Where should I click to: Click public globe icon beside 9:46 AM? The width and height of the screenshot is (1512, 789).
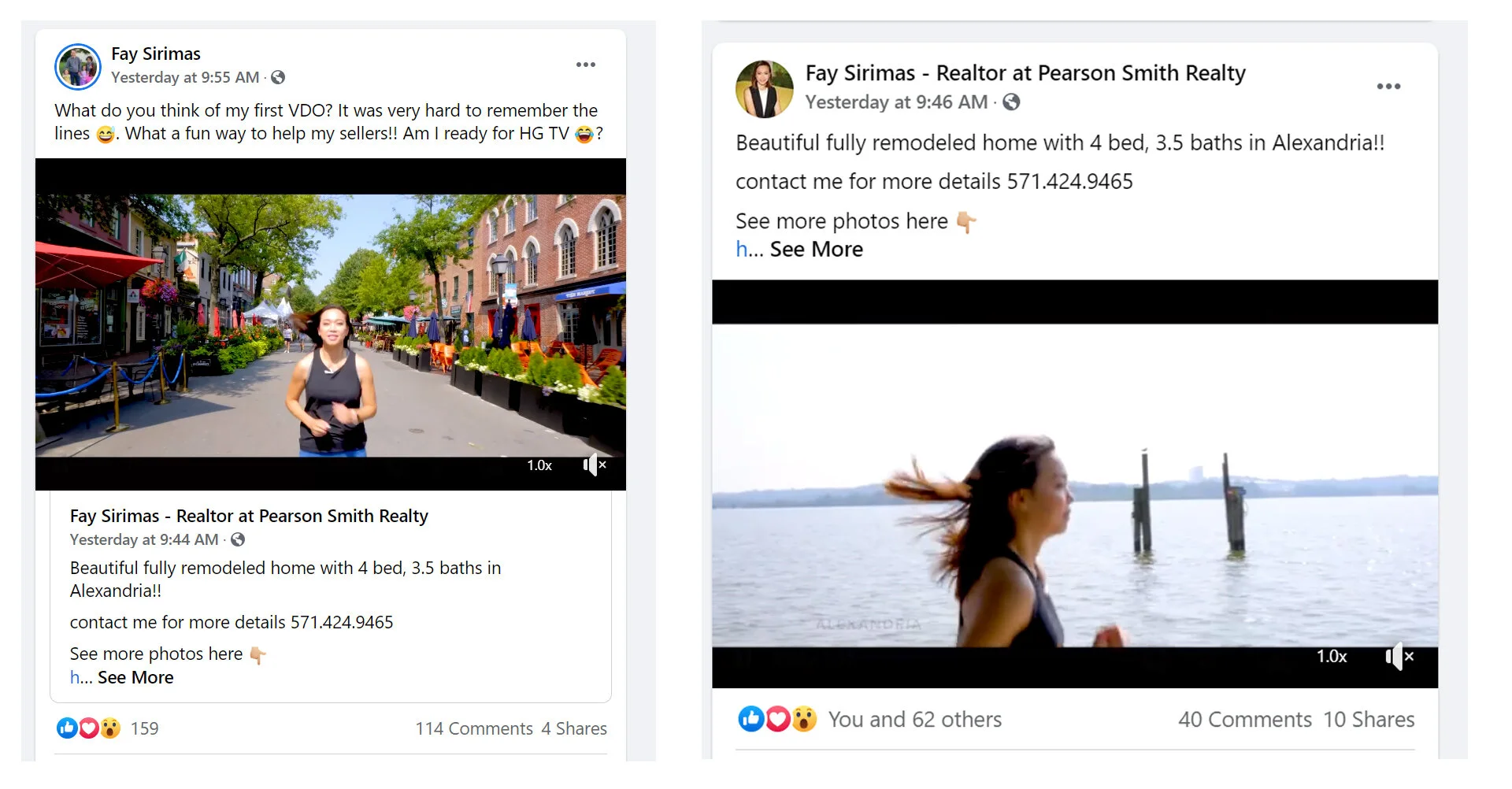(x=1011, y=102)
